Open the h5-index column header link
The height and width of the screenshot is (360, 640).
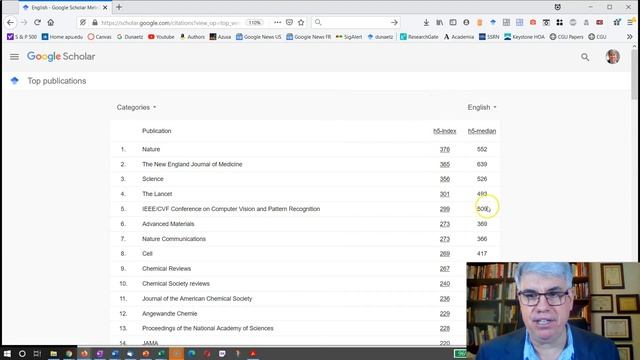coord(444,131)
